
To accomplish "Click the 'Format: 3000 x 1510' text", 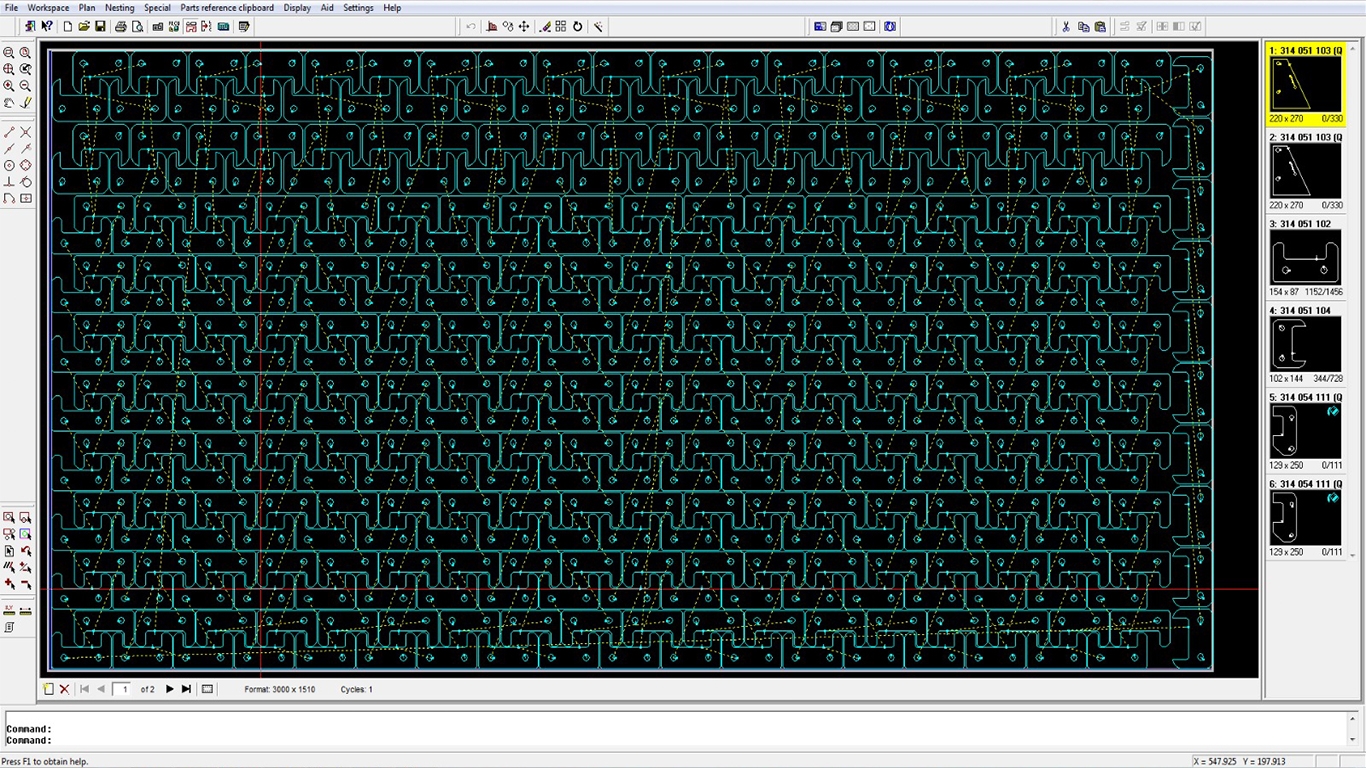I will (280, 689).
